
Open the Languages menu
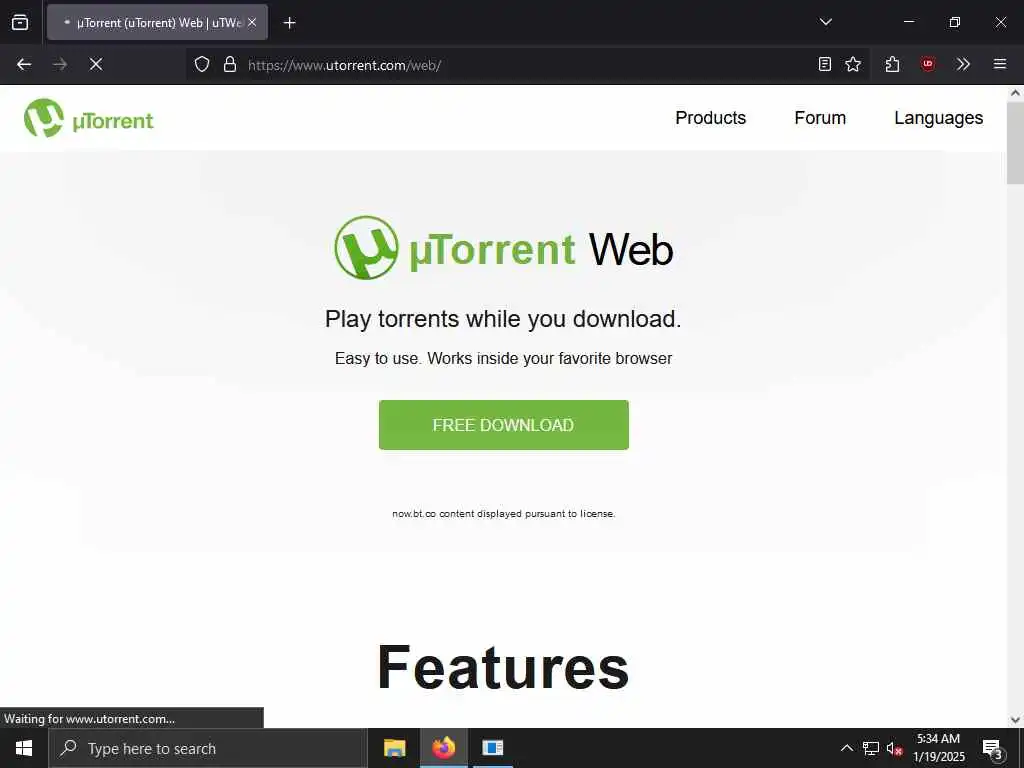938,118
